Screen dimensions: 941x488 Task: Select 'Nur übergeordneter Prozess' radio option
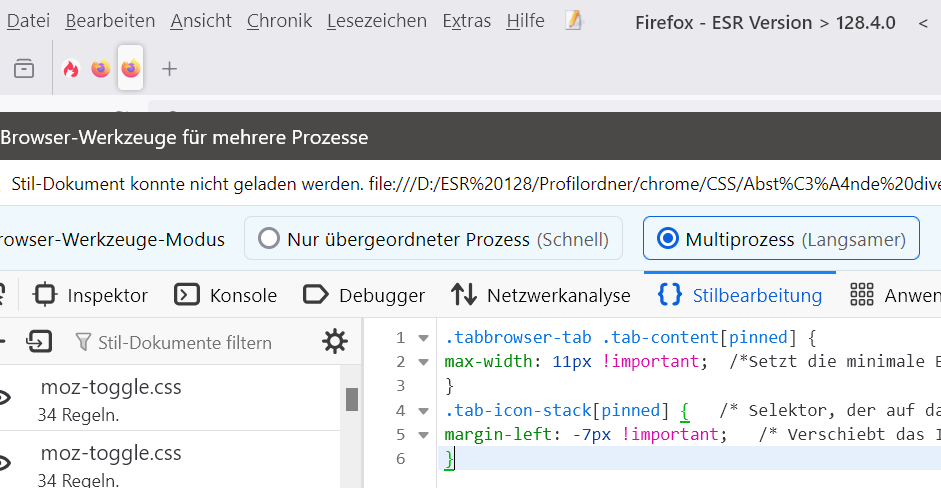(269, 239)
